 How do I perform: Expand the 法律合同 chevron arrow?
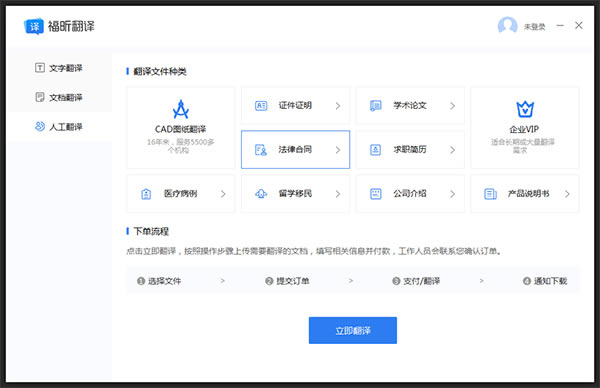click(338, 150)
